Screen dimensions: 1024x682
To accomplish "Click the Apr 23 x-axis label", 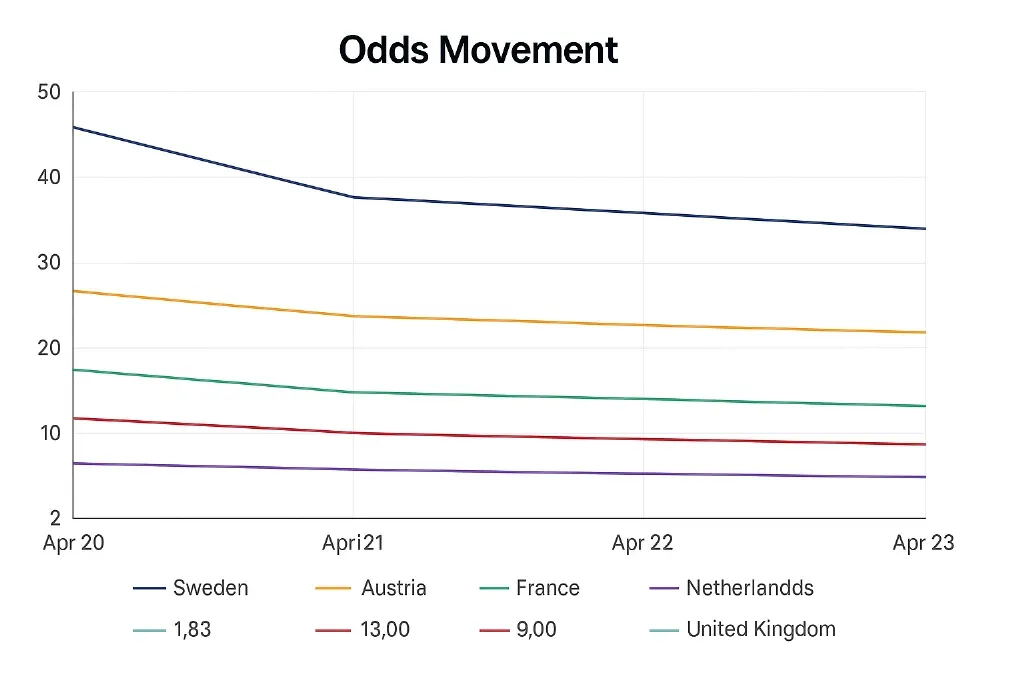I will click(923, 543).
